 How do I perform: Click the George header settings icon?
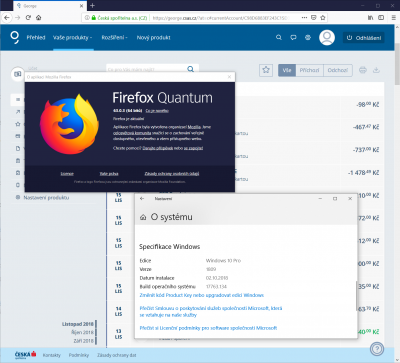(308, 38)
